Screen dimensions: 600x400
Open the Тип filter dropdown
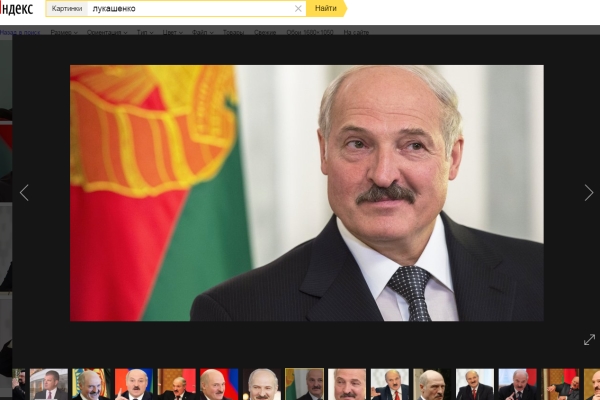pyautogui.click(x=145, y=32)
